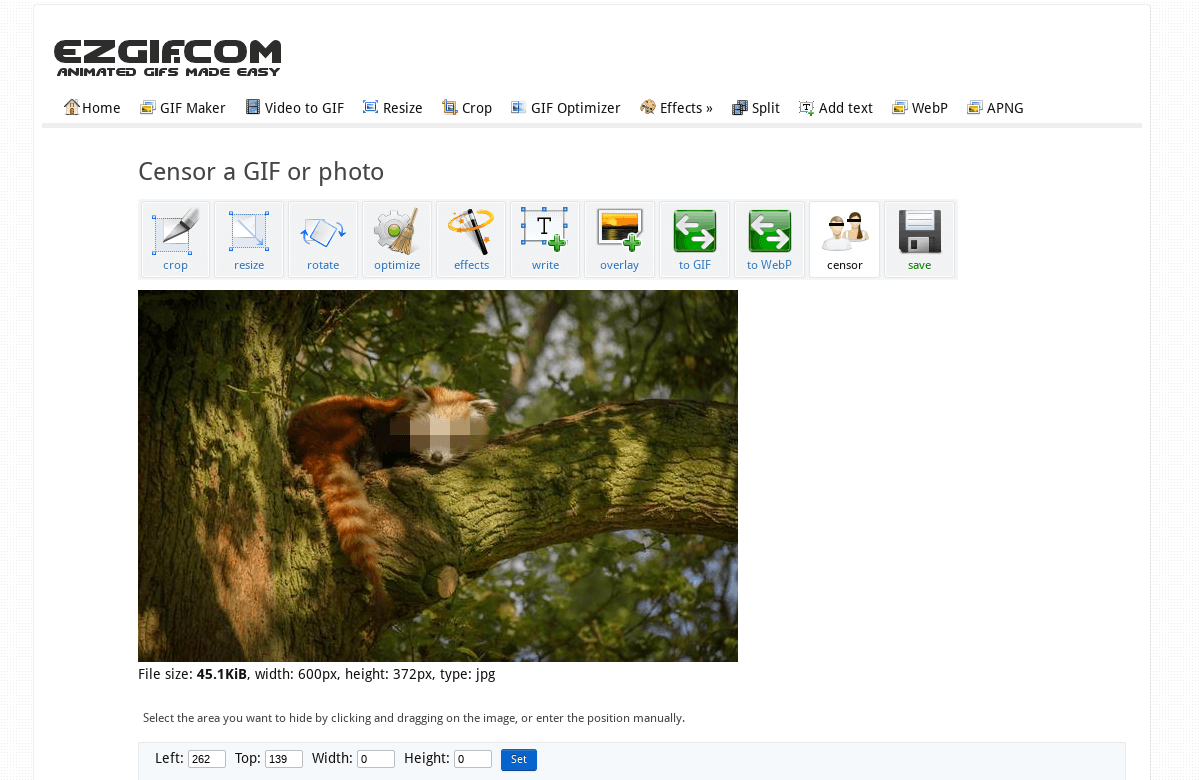Screen dimensions: 1199x780
Task: Click the 'to GIF' conversion icon
Action: pyautogui.click(x=694, y=230)
